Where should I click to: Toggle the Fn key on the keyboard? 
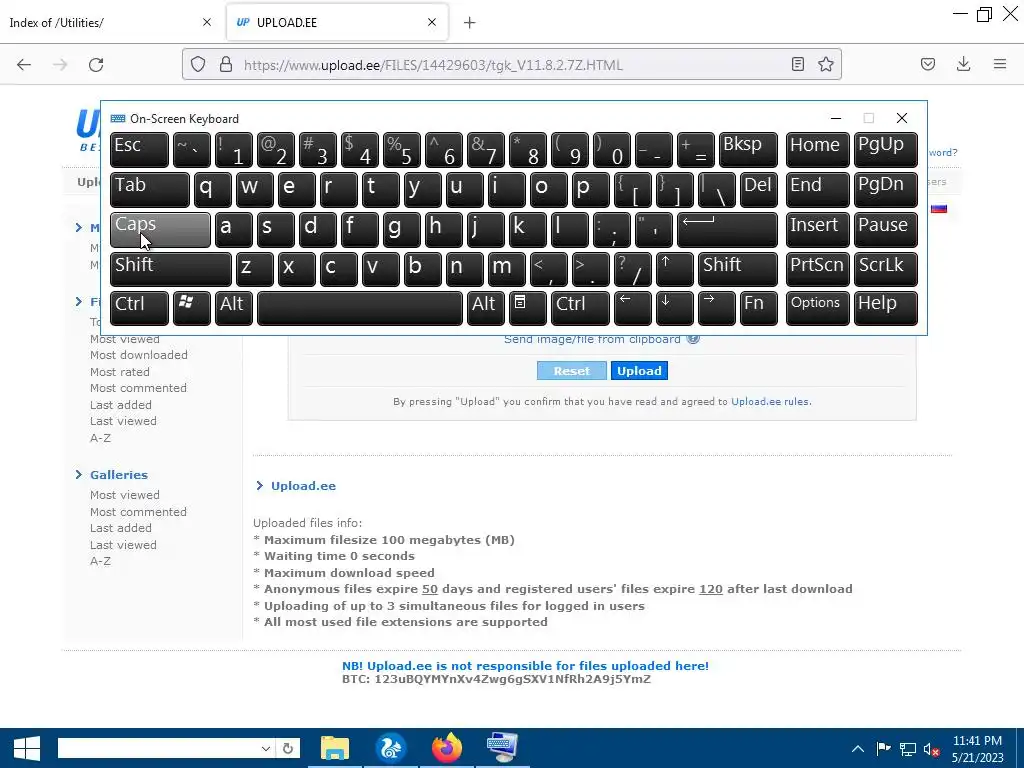[x=758, y=308]
